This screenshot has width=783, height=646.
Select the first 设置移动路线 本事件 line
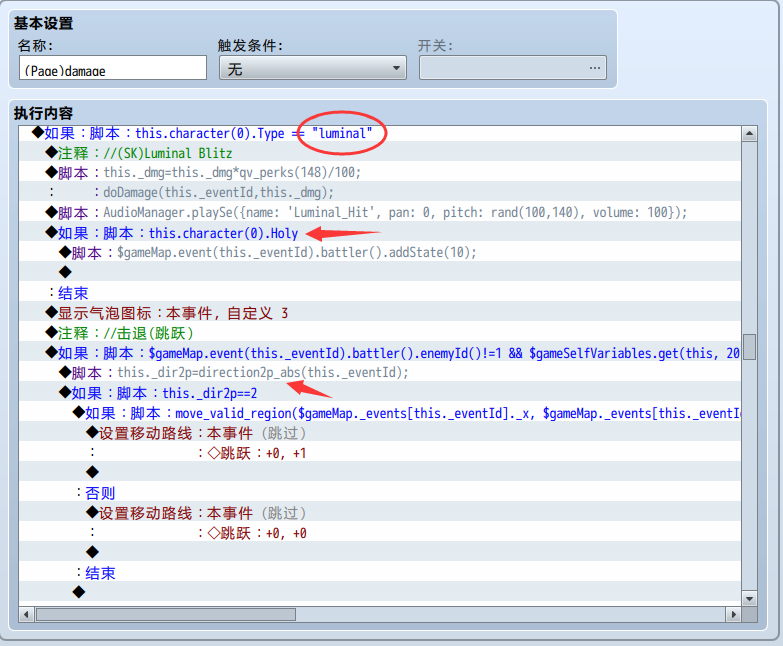[380, 433]
